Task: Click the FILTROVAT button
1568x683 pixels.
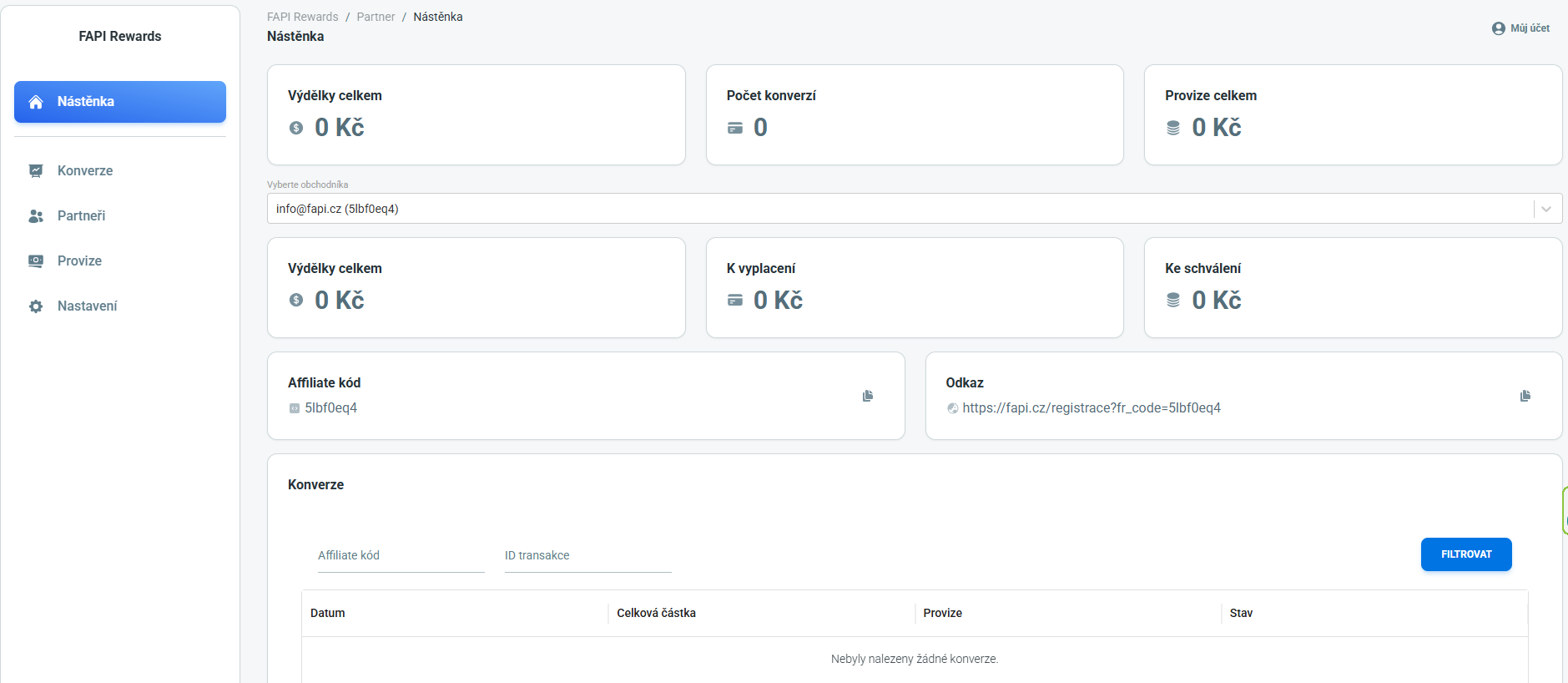Action: click(x=1466, y=554)
